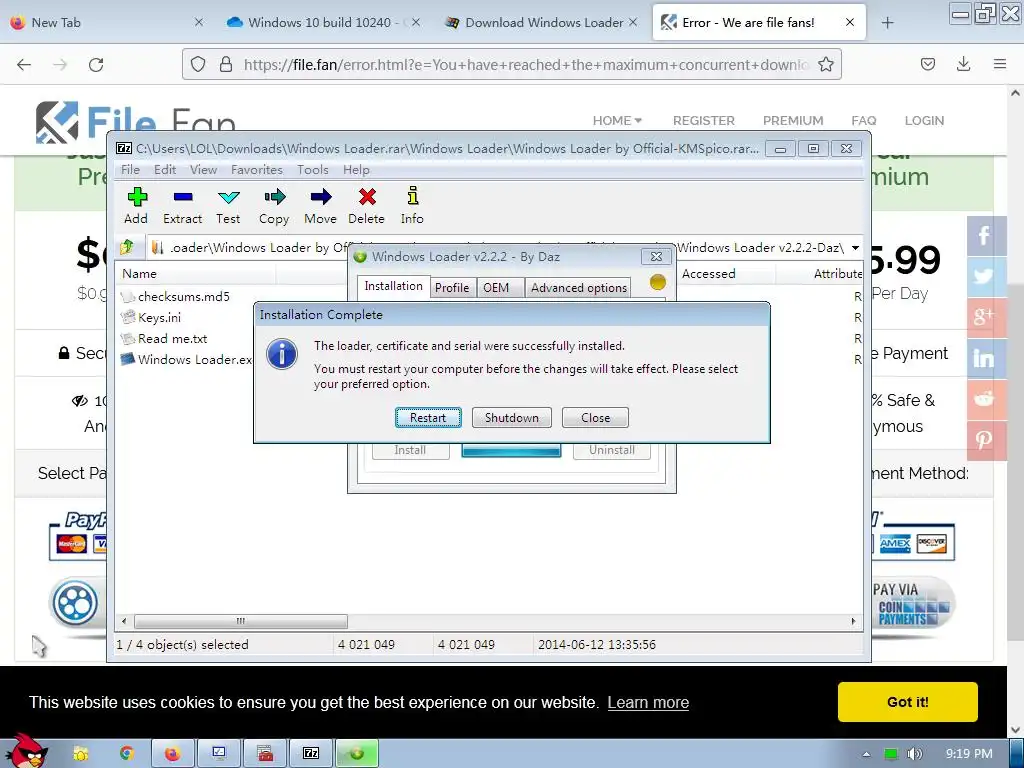Show hidden system tray icons arrow
Screen dimensions: 1024x768
866,754
